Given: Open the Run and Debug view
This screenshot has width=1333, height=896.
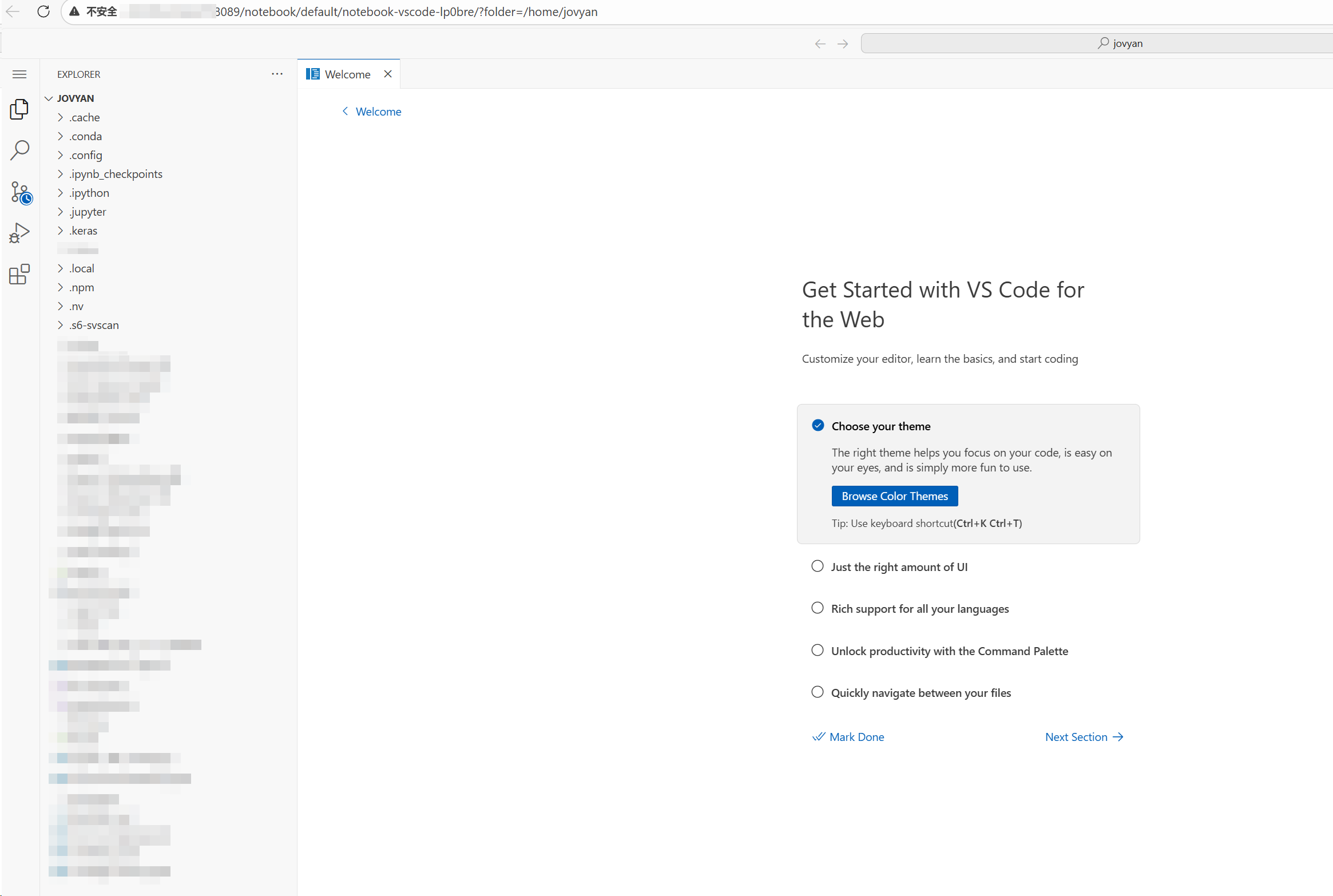Looking at the screenshot, I should [x=19, y=233].
